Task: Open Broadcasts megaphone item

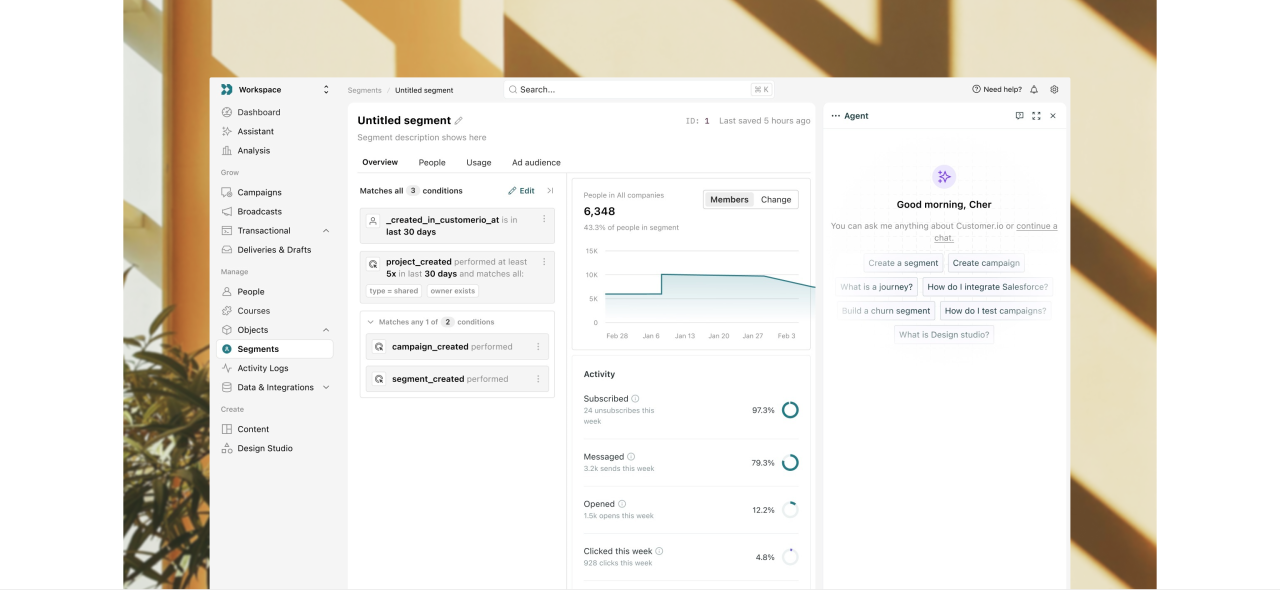Action: click(x=259, y=211)
